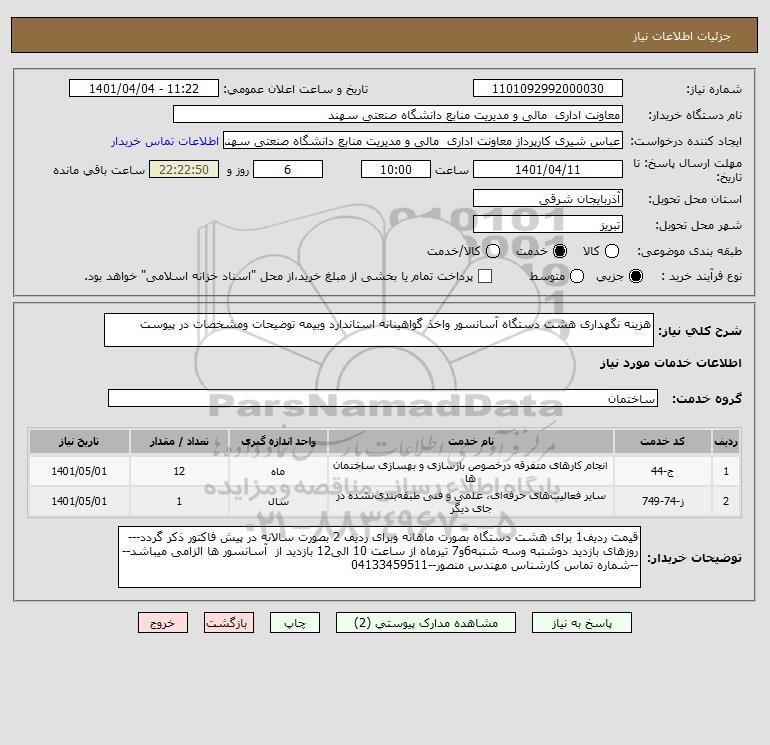The height and width of the screenshot is (745, 770).
Task: Select the خدمت radio button
Action: click(559, 251)
